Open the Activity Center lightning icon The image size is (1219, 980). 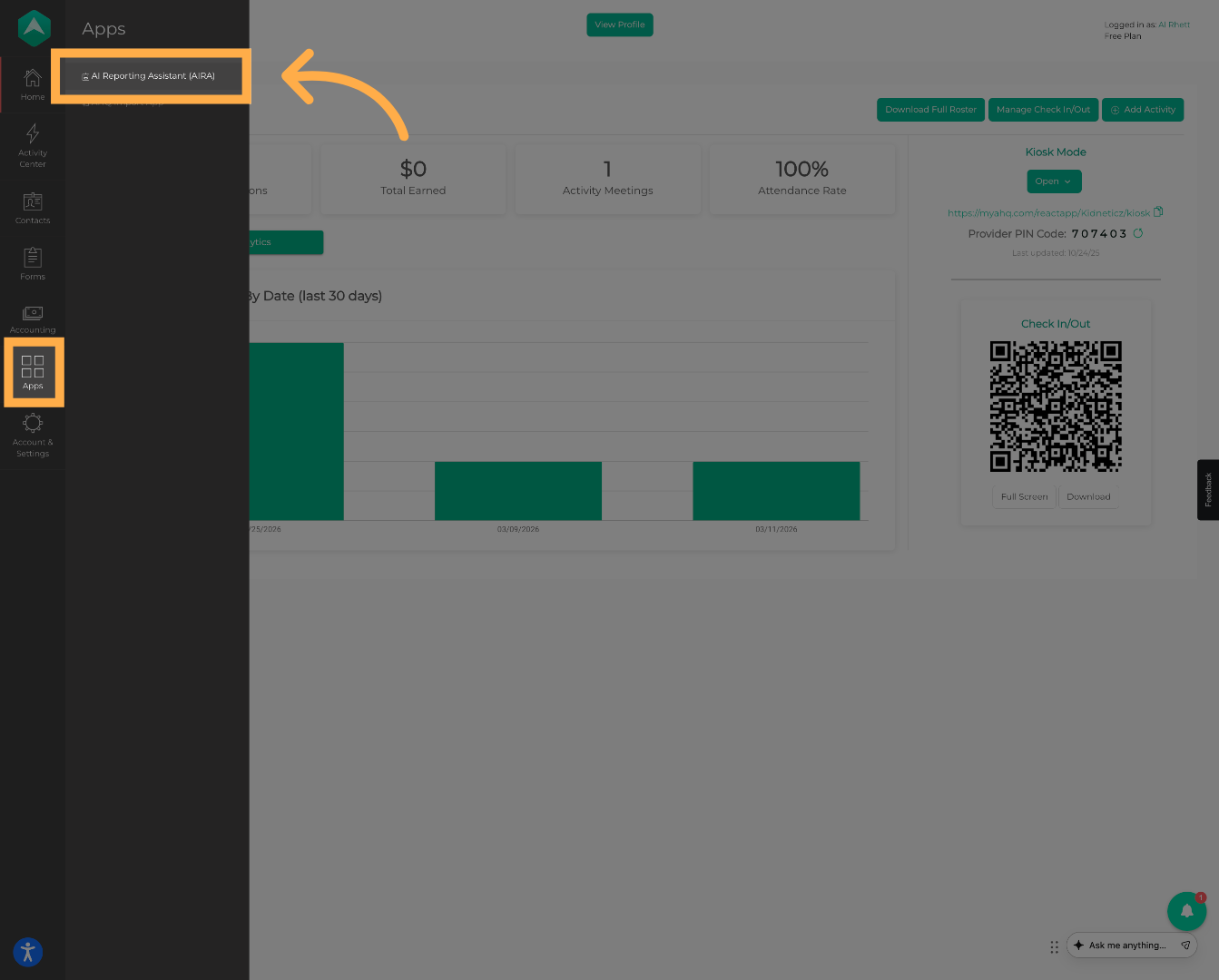click(x=33, y=144)
